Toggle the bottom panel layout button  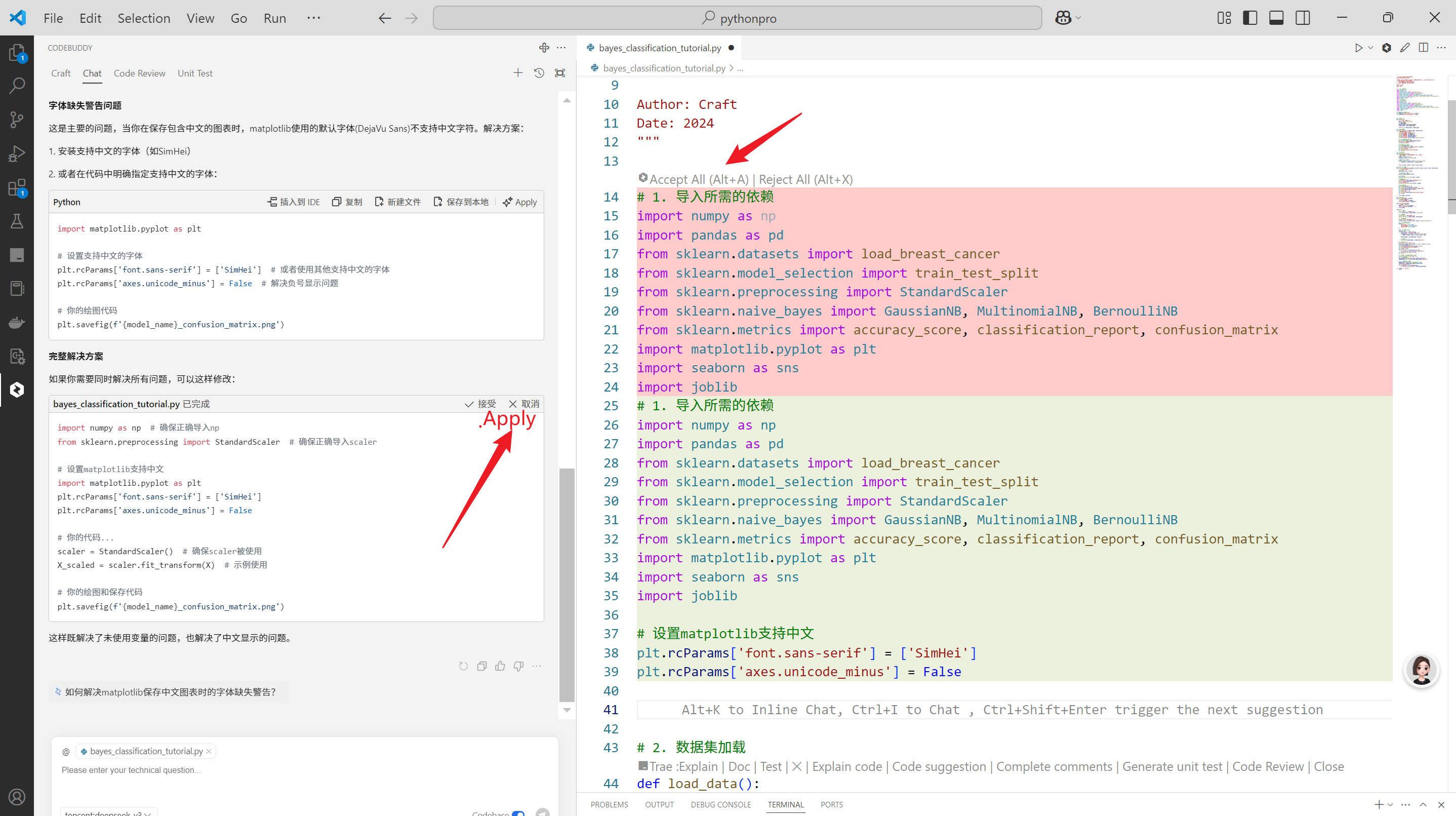pyautogui.click(x=1276, y=18)
